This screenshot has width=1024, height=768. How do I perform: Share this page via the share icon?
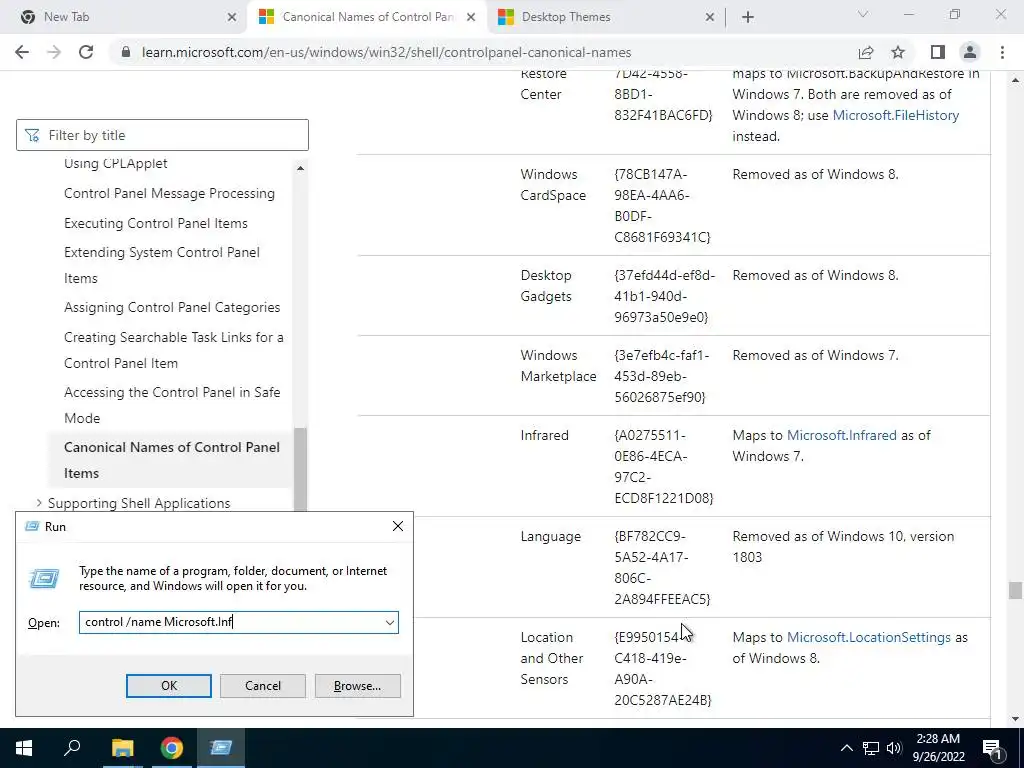[866, 52]
